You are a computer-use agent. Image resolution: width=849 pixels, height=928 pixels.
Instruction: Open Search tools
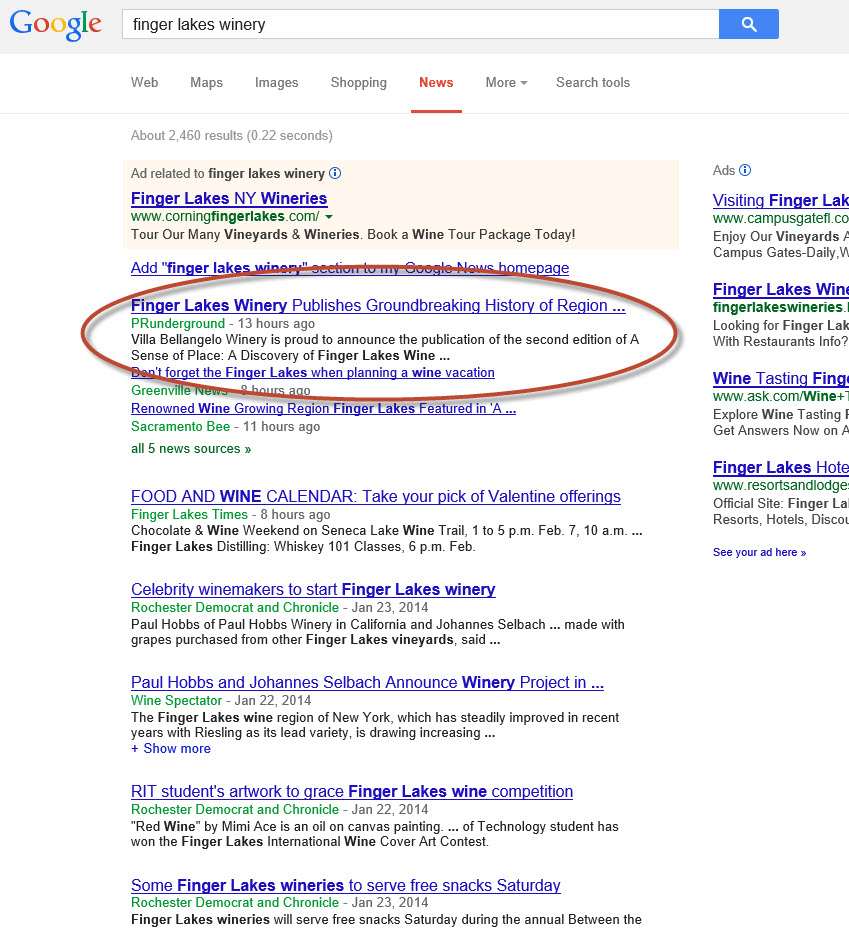coord(593,83)
